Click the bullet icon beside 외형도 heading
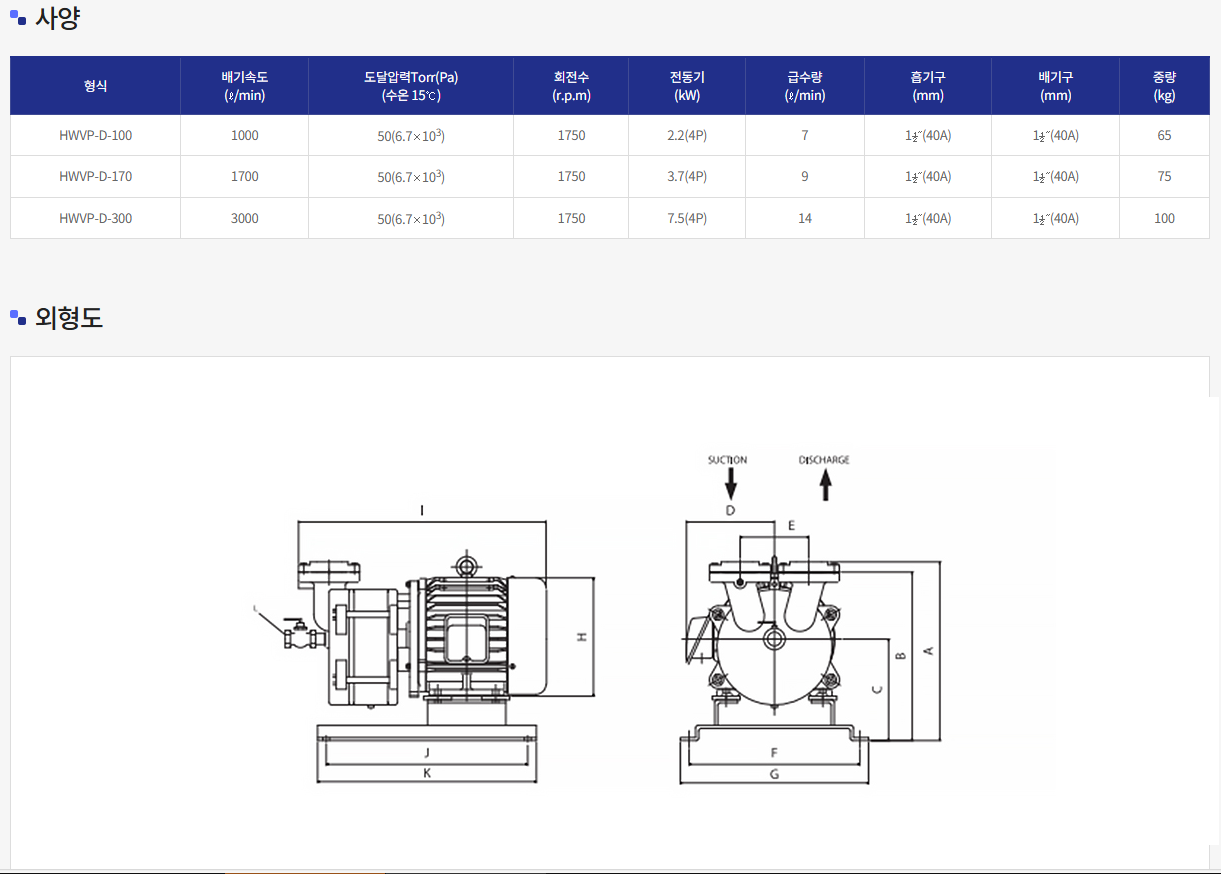Viewport: 1221px width, 874px height. [x=18, y=317]
